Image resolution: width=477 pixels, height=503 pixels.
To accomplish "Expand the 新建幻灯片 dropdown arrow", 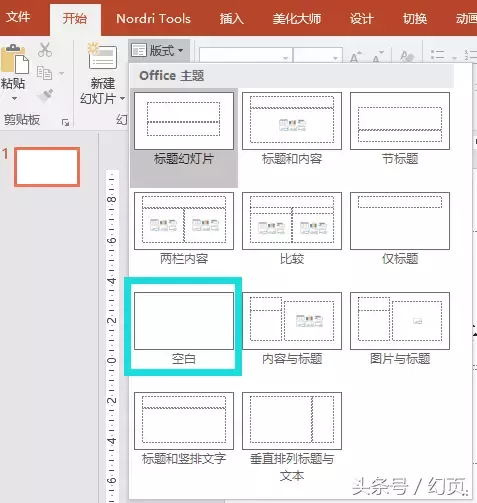I will tap(122, 99).
